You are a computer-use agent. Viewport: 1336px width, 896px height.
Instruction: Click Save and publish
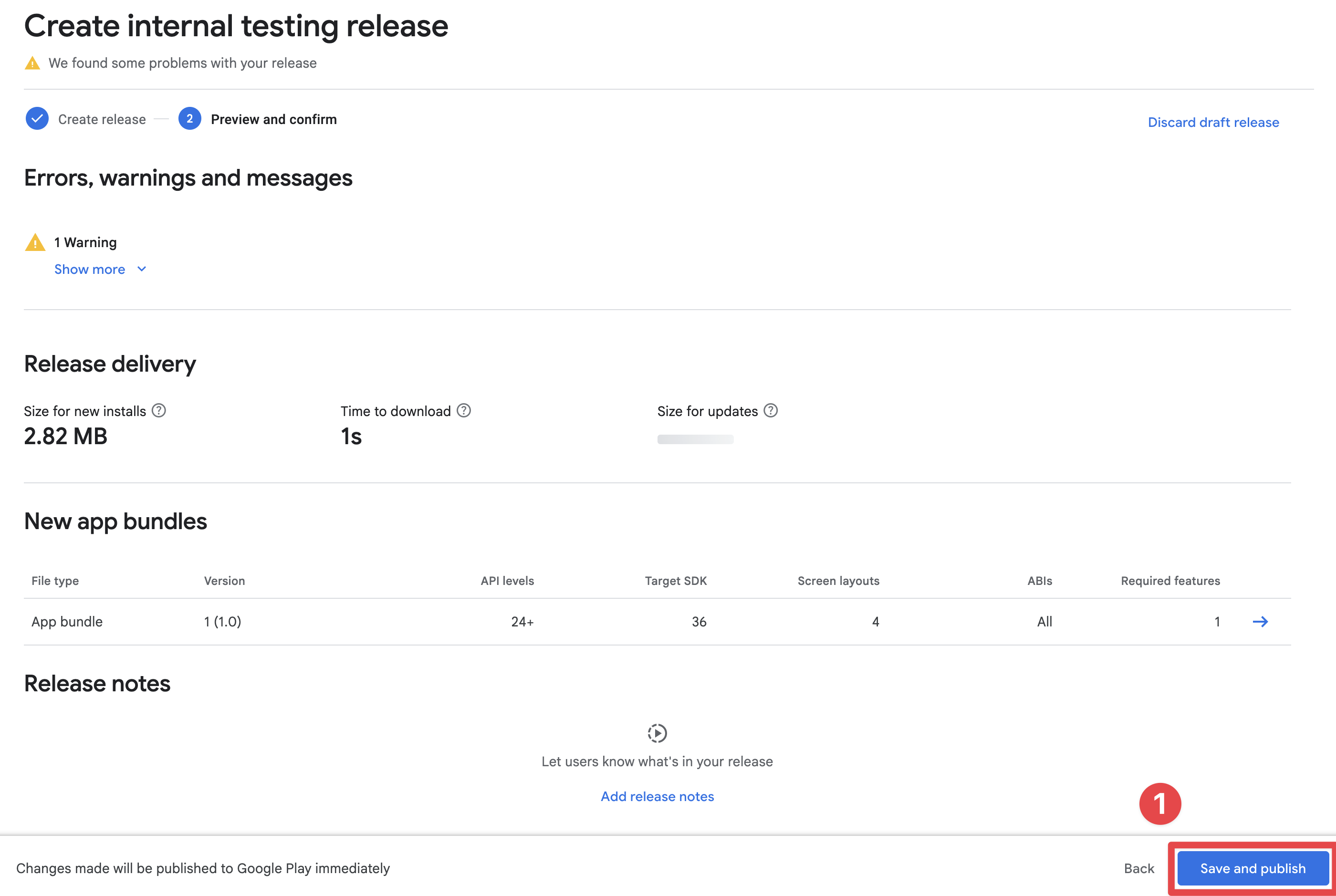pos(1252,868)
